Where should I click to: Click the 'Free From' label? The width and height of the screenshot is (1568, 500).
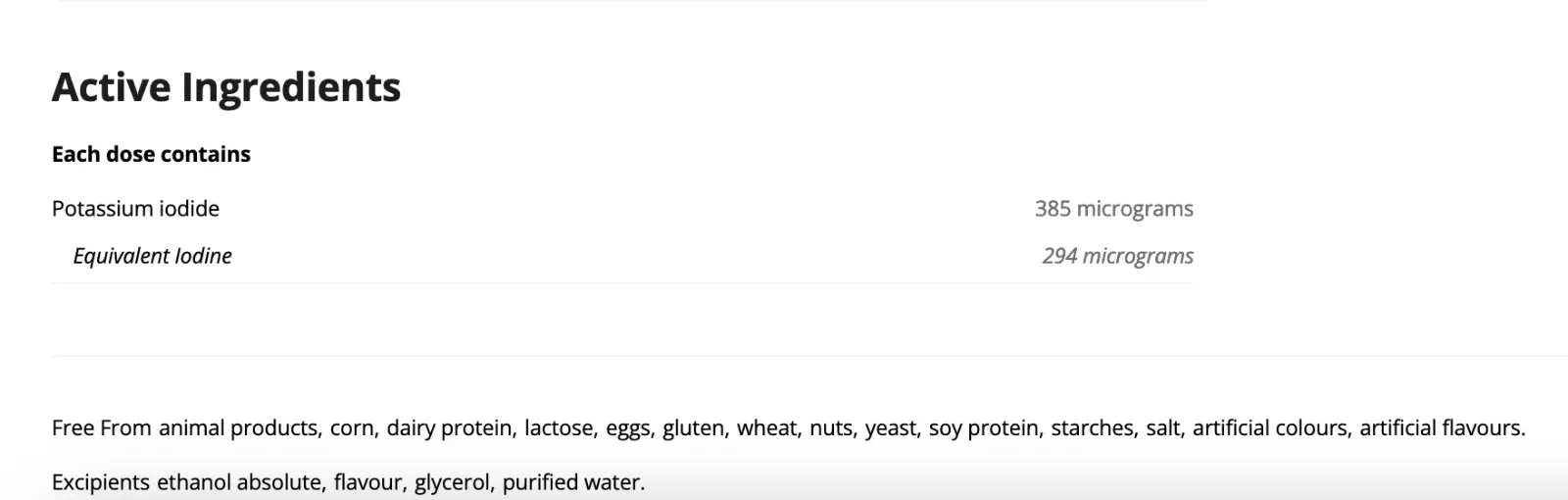point(102,428)
